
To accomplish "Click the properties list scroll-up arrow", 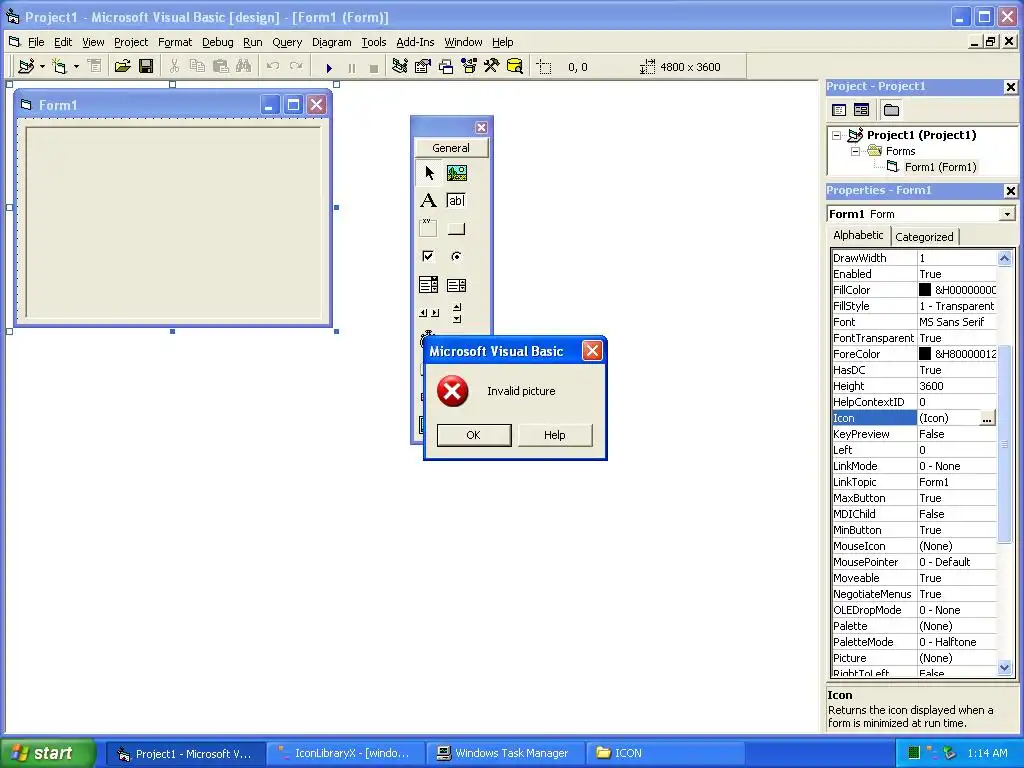I will click(1004, 258).
